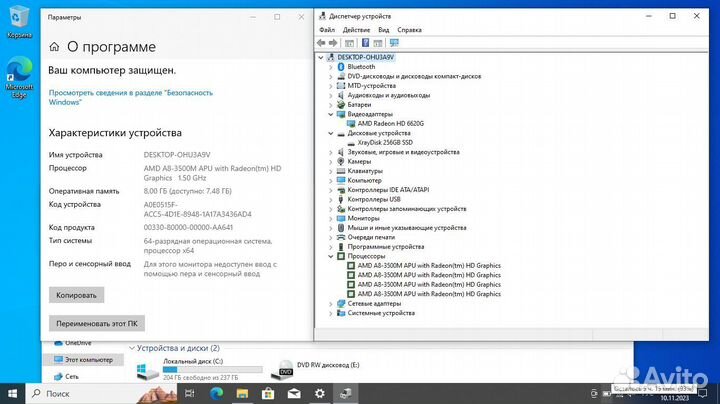Open Microsoft Edge desktop shortcut
Image resolution: width=720 pixels, height=404 pixels.
[19, 77]
